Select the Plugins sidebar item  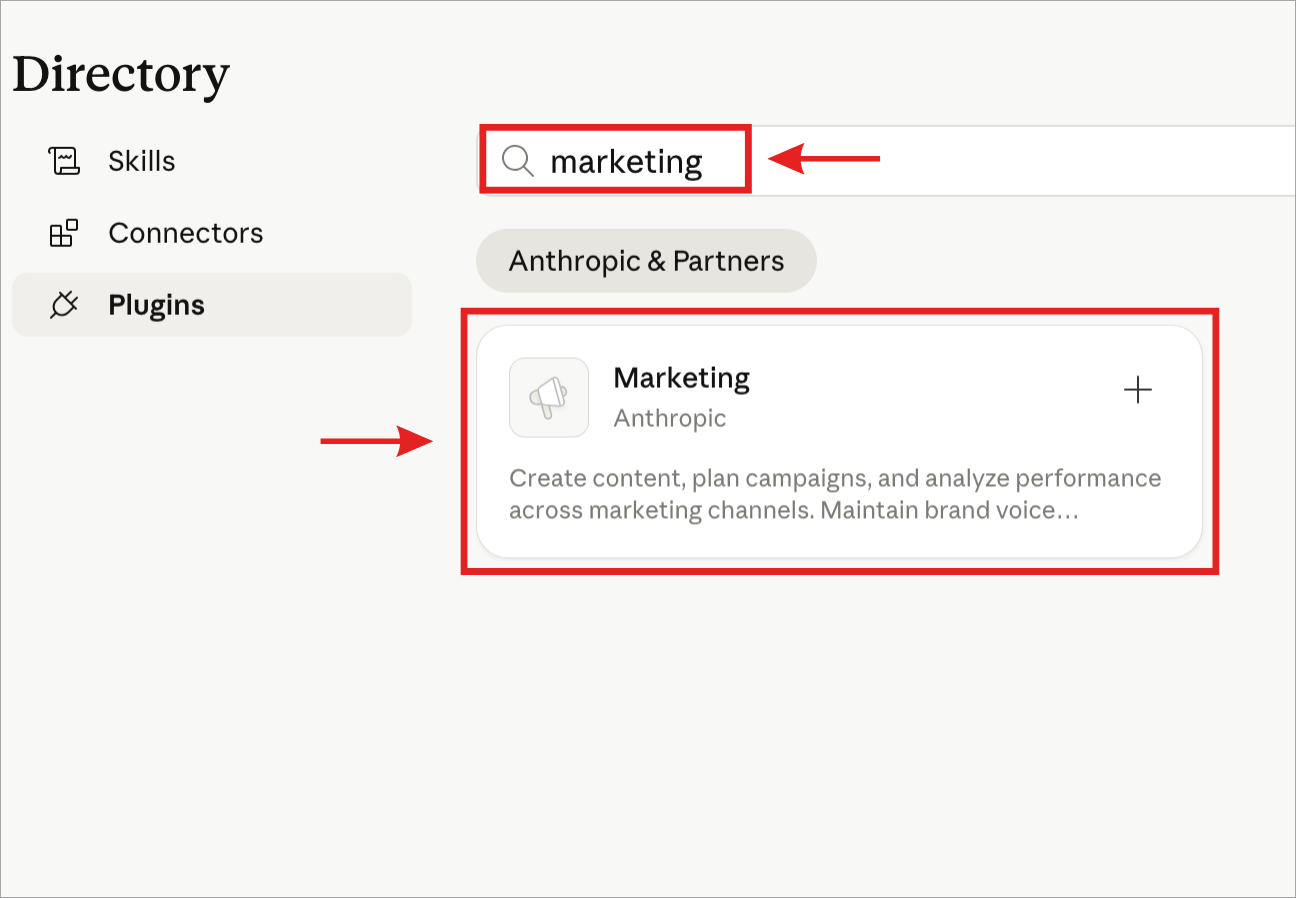tap(212, 305)
